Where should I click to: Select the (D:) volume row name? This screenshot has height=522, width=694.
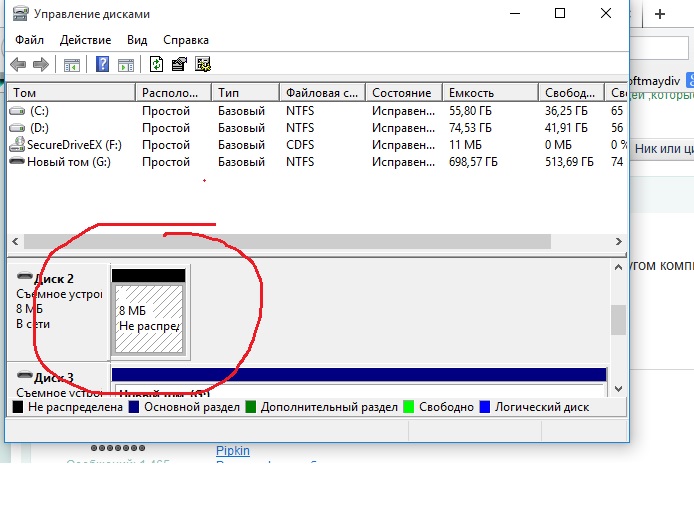(x=39, y=128)
